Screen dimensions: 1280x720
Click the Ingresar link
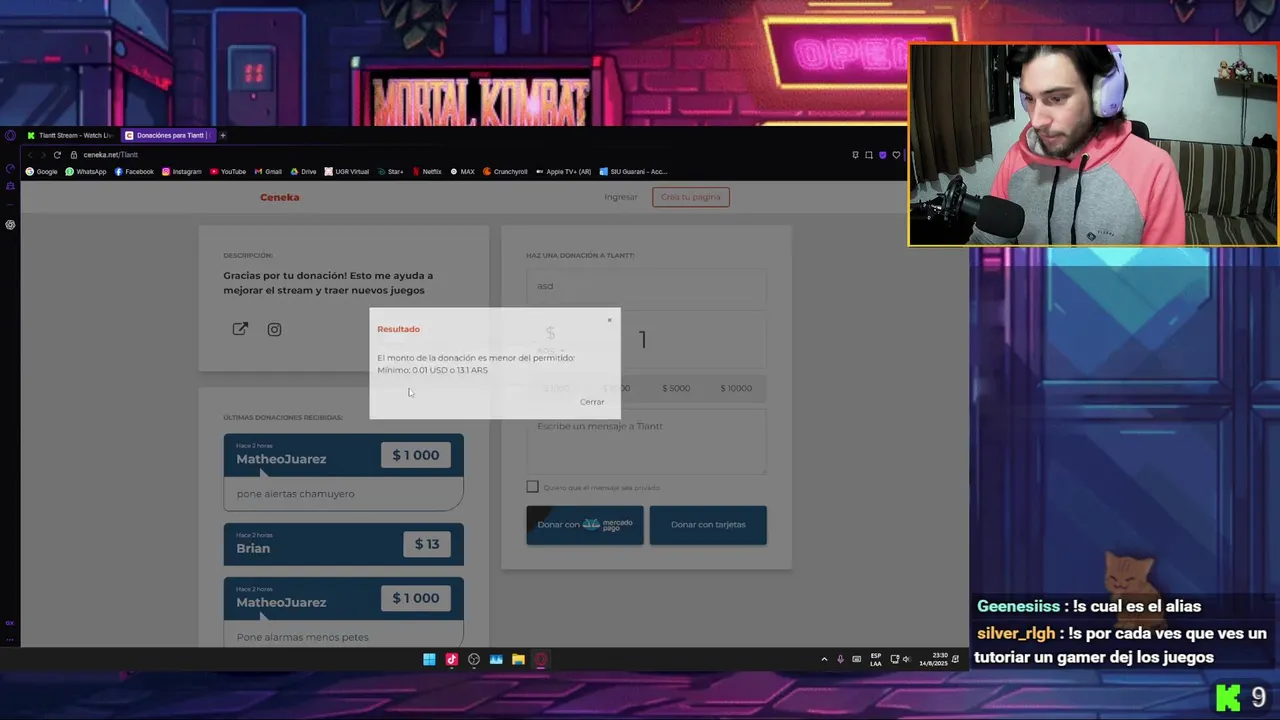pyautogui.click(x=621, y=197)
